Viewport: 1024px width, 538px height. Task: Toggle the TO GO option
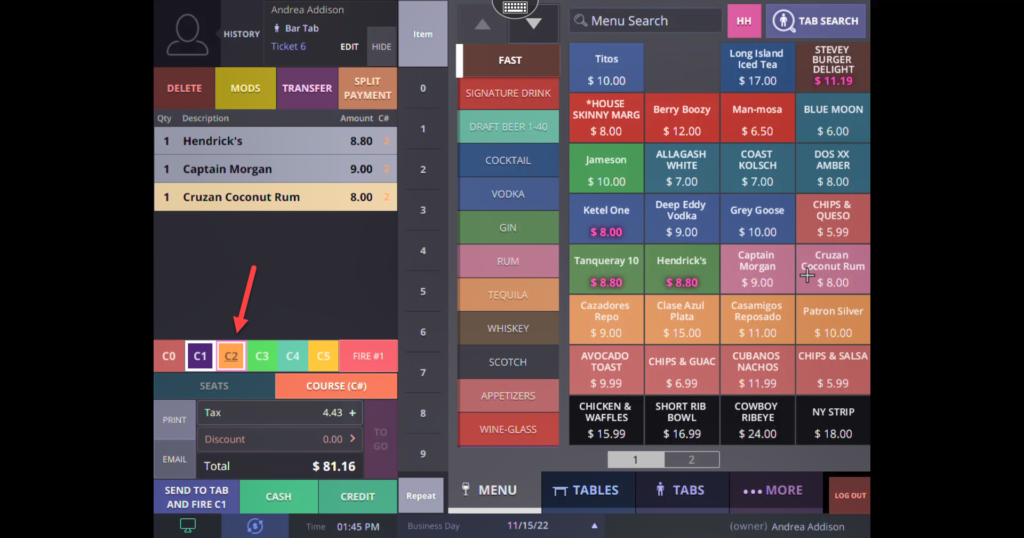click(x=380, y=439)
